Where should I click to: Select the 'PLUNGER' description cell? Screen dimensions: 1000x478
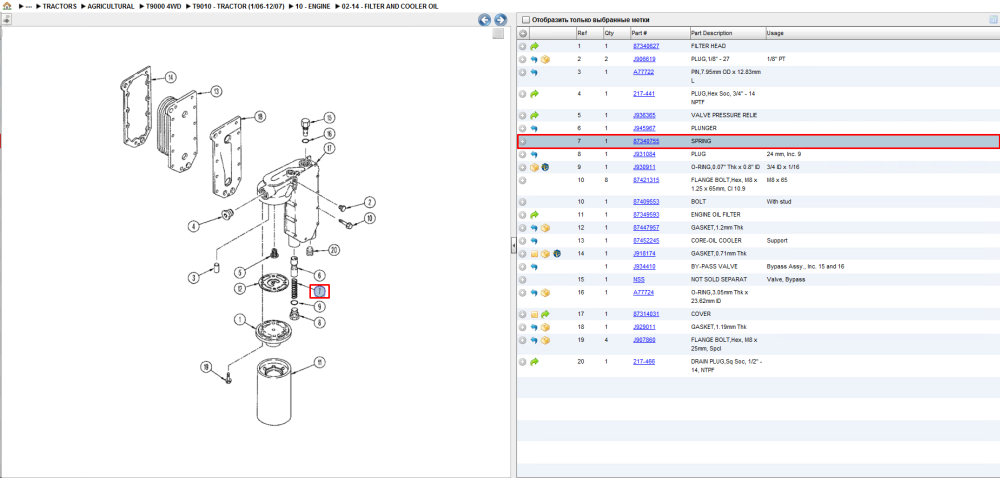pyautogui.click(x=703, y=128)
